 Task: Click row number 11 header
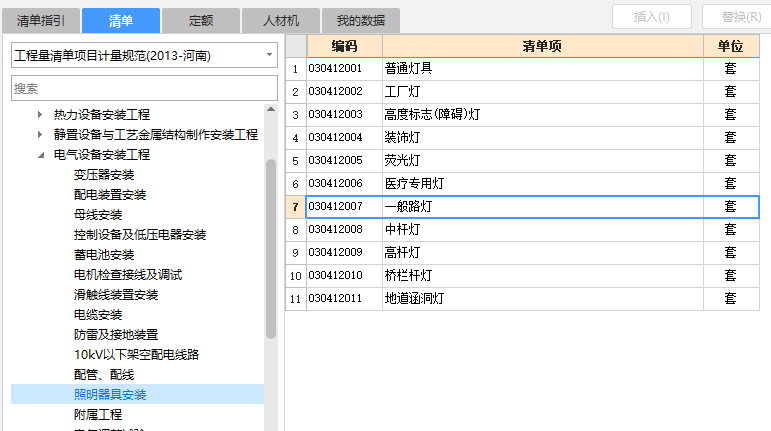point(296,299)
